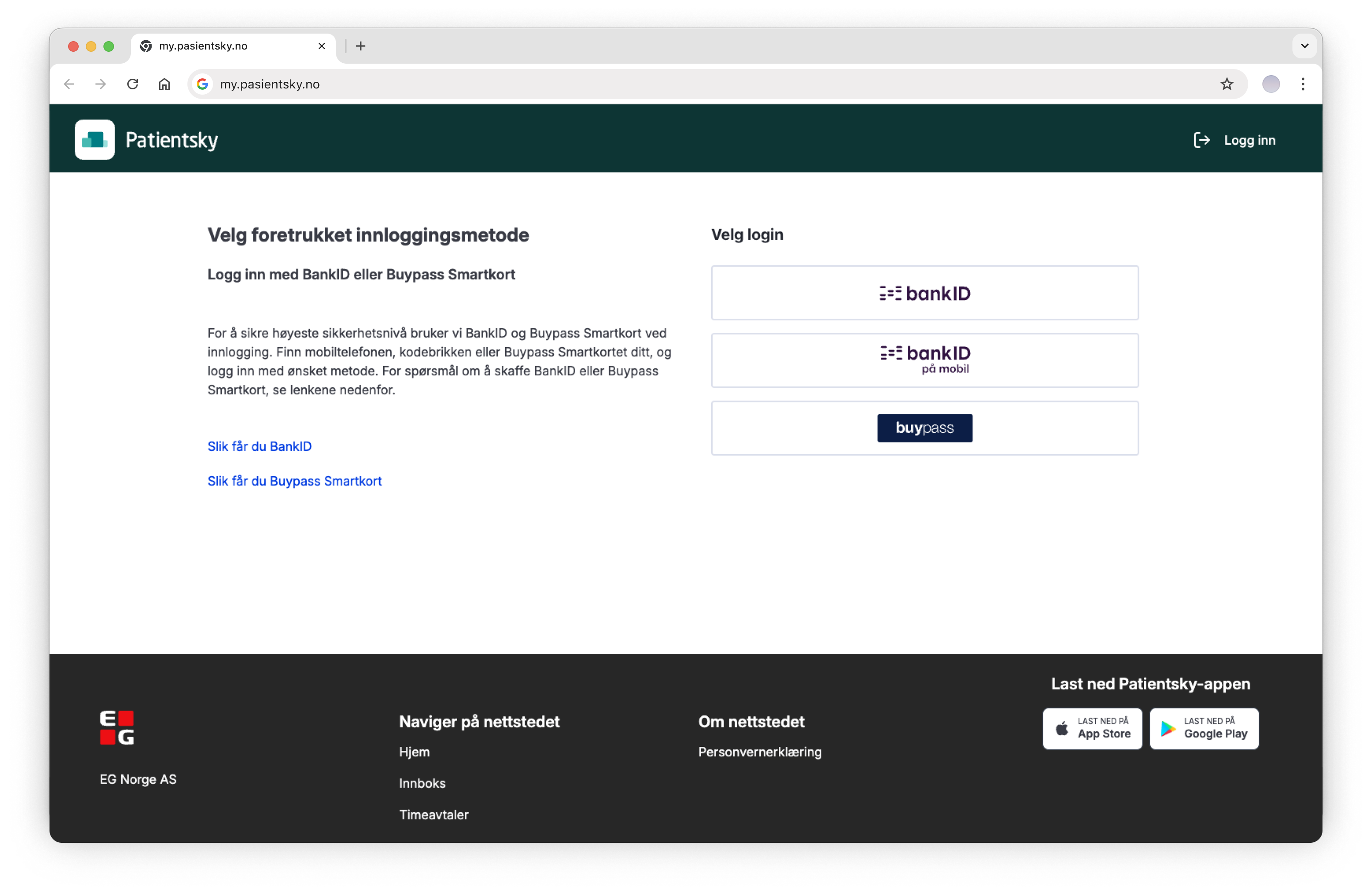The width and height of the screenshot is (1372, 895).
Task: Open the browser home page icon
Action: [x=164, y=84]
